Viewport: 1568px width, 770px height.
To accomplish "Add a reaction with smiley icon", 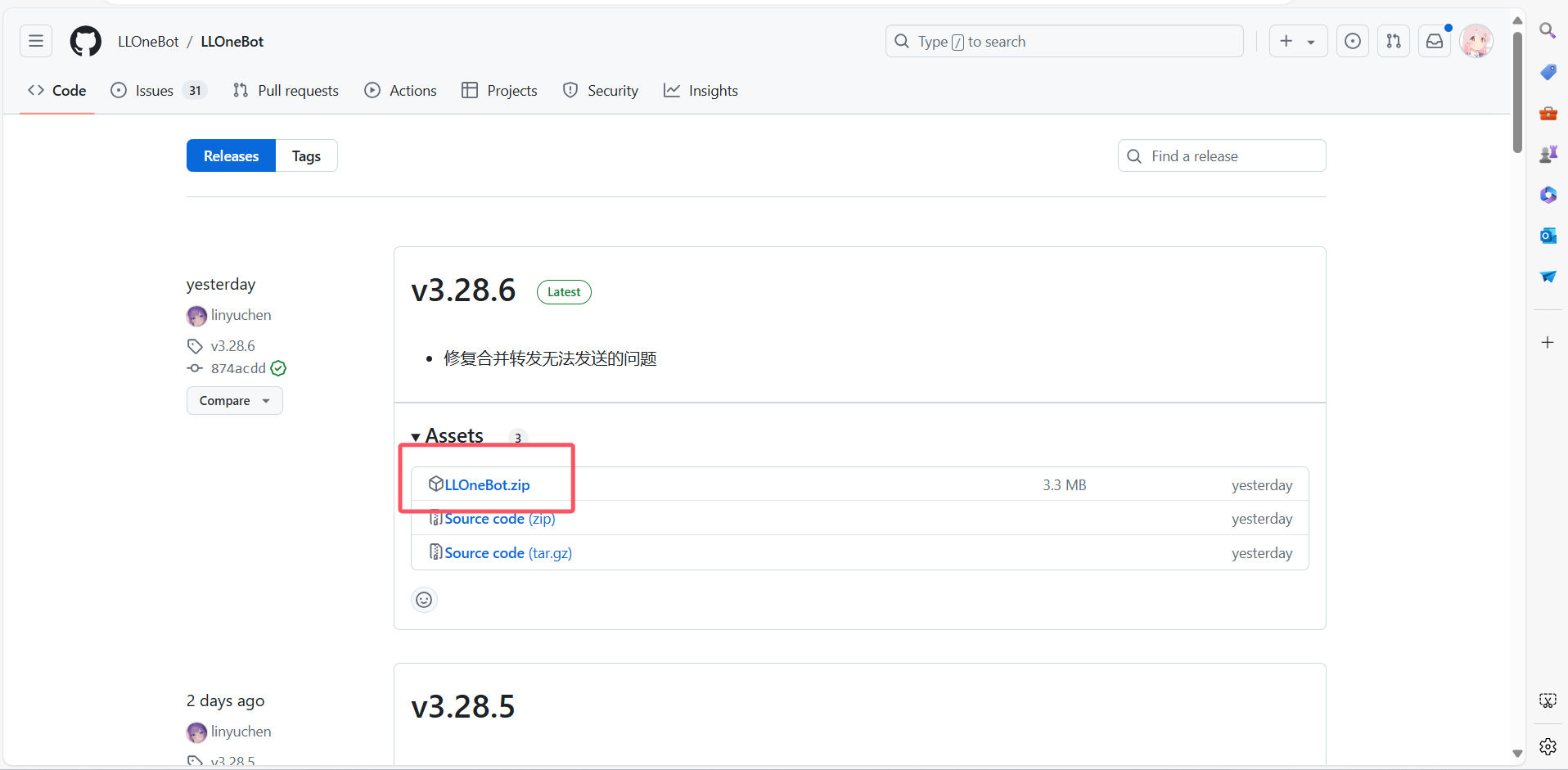I will 424,600.
